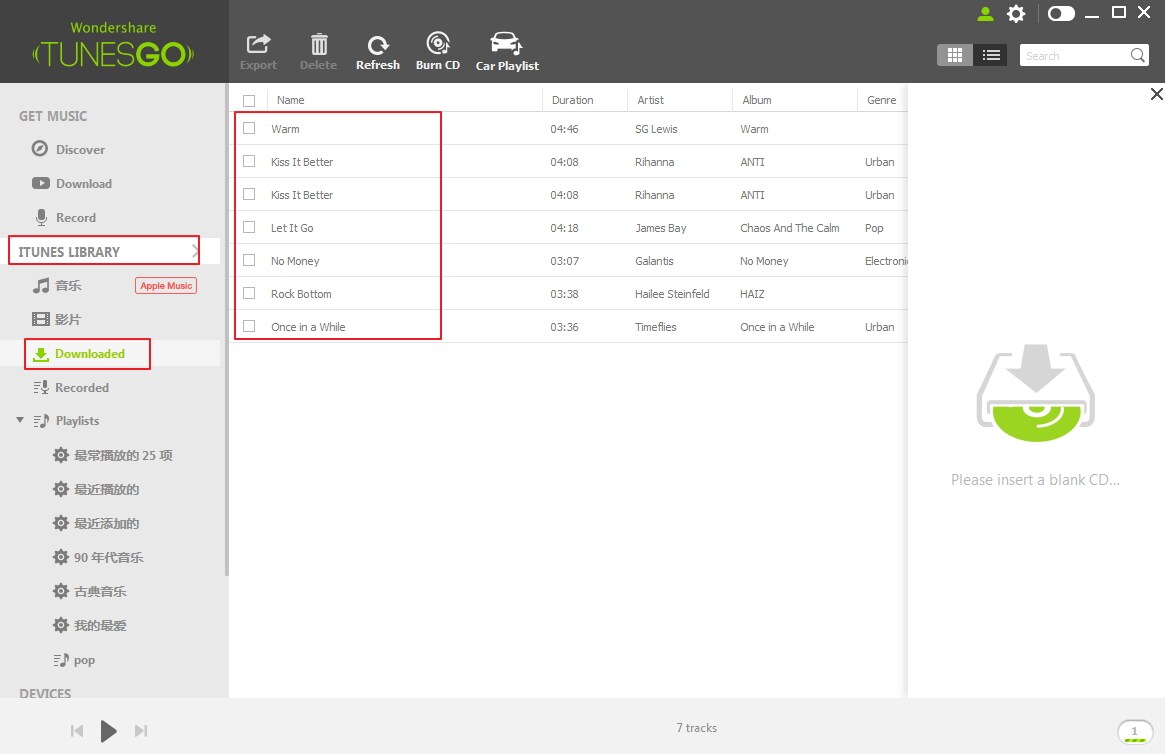This screenshot has width=1165, height=754.
Task: Open the settings gear icon
Action: pyautogui.click(x=1016, y=13)
